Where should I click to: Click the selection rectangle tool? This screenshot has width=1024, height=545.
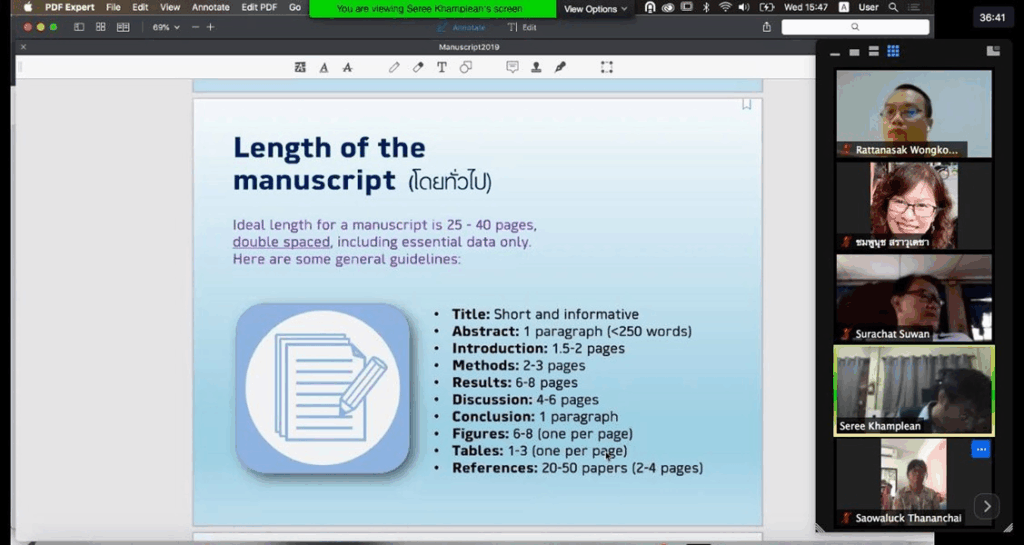coord(607,67)
